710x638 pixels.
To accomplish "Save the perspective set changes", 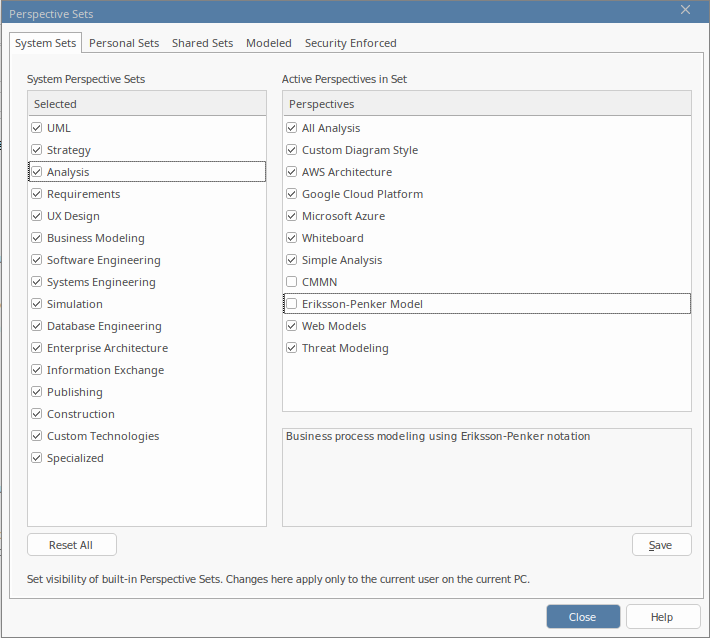I will tap(661, 545).
